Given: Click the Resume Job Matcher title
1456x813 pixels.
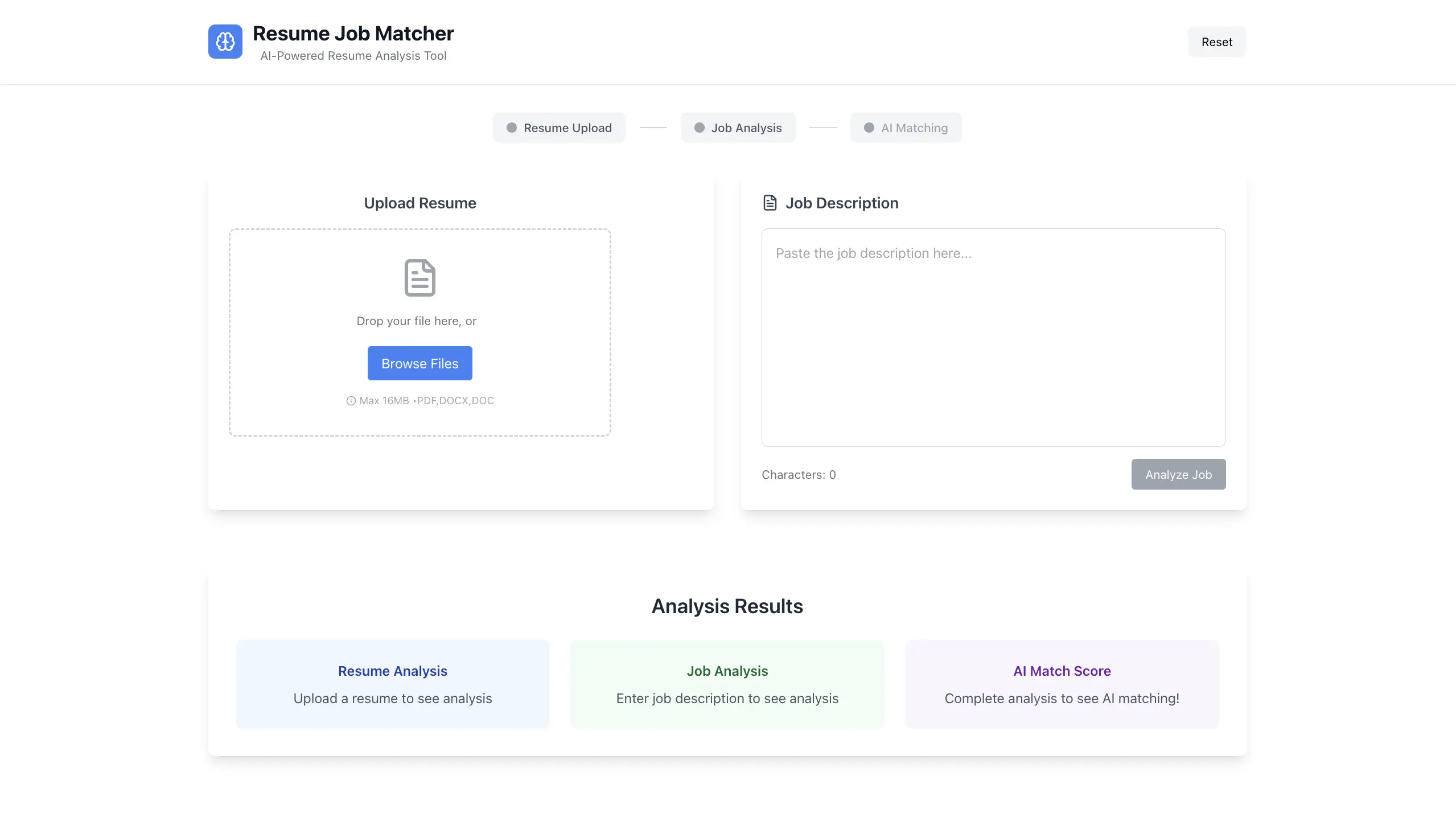Looking at the screenshot, I should [353, 34].
